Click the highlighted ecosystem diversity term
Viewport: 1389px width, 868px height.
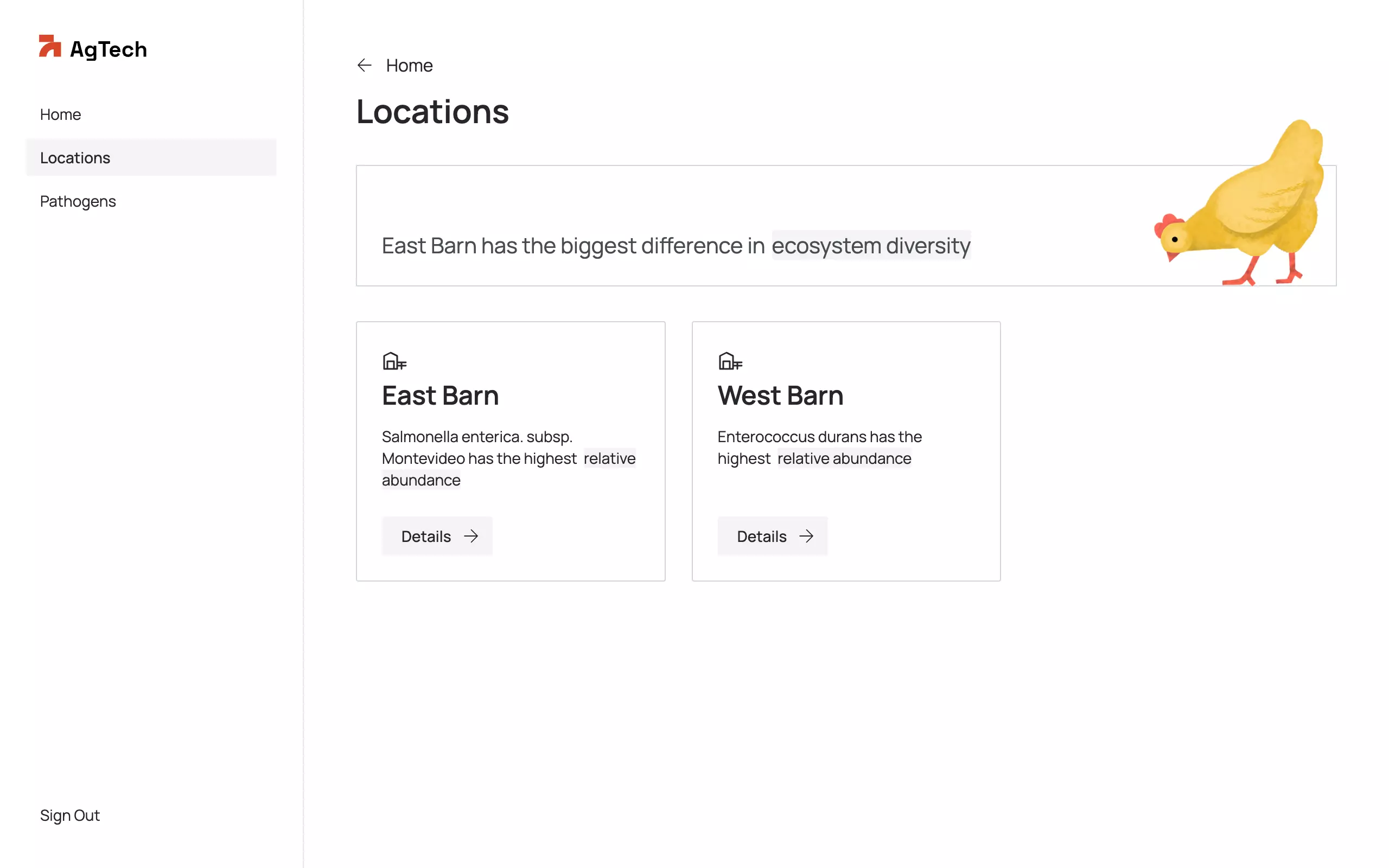(871, 246)
